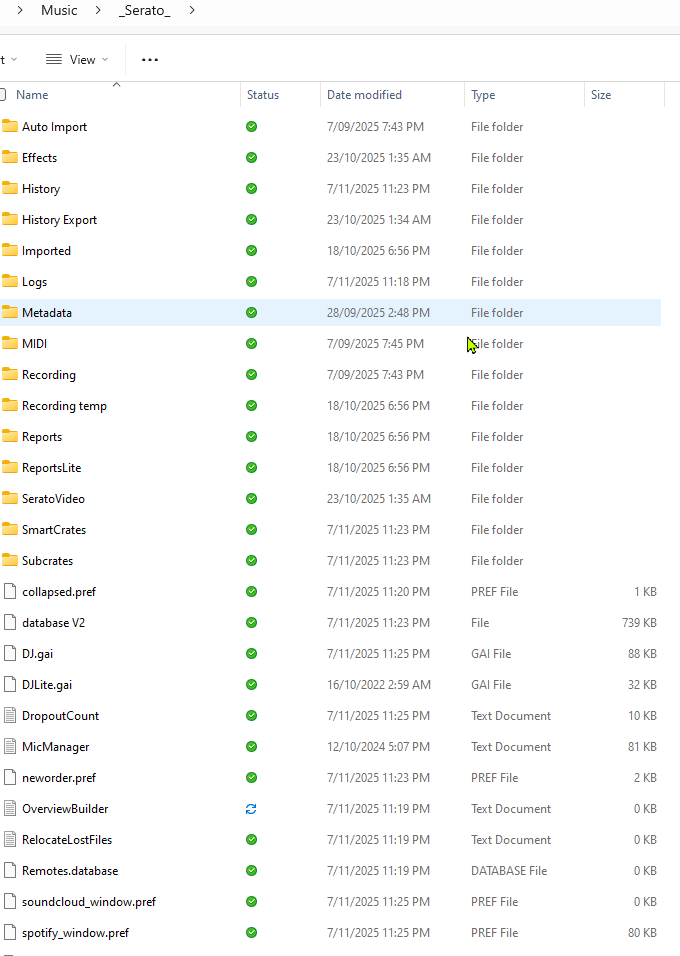The height and width of the screenshot is (956, 680).
Task: Expand the chevron after _Serato_ in breadcrumb
Action: 191,11
